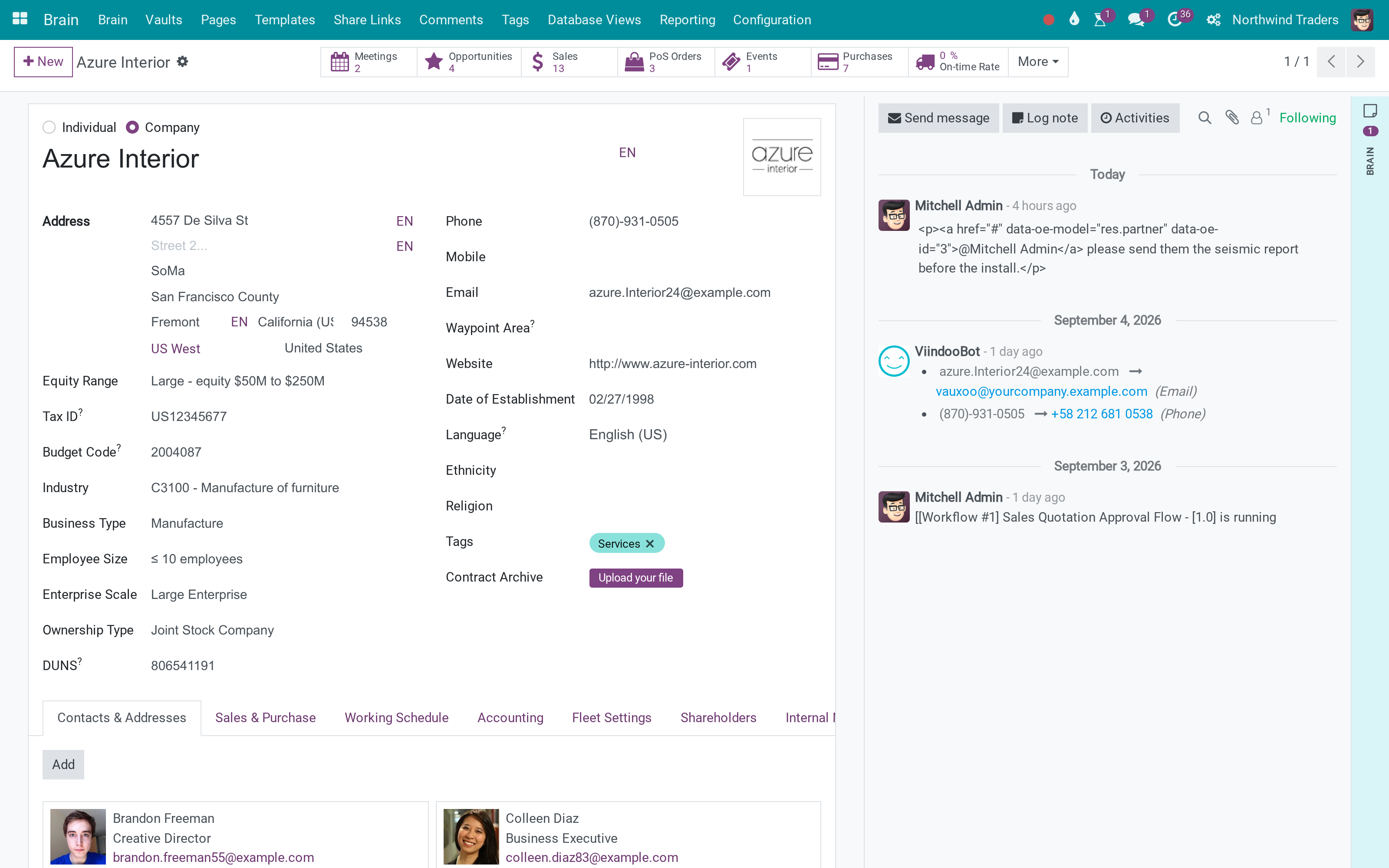The image size is (1389, 868).
Task: Open the Language dropdown showing English (US)
Action: [704, 434]
